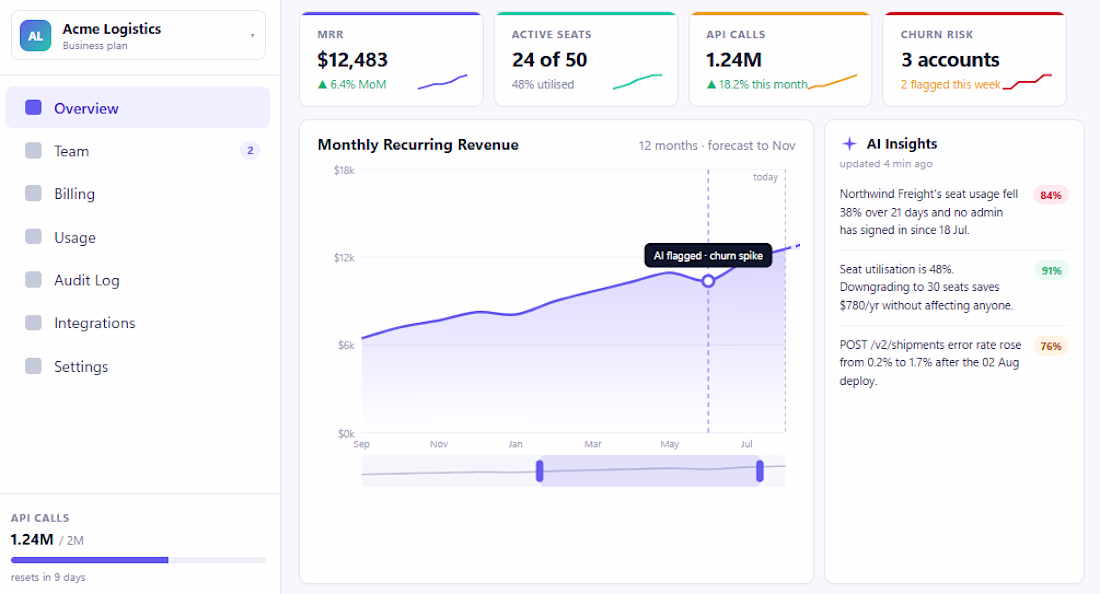The image size is (1100, 594).
Task: Click the Billing sidebar icon
Action: coord(33,194)
